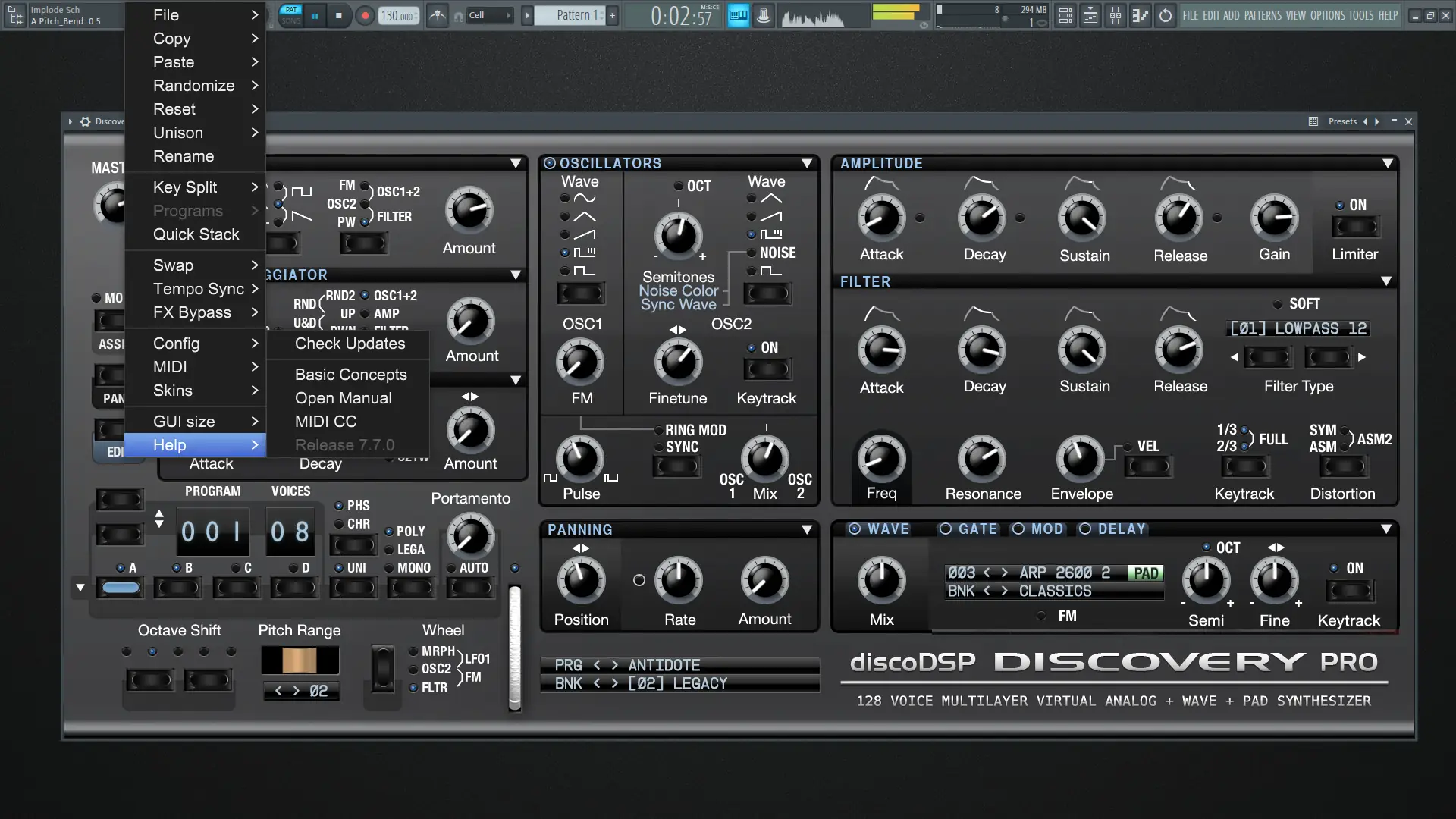The width and height of the screenshot is (1456, 819).
Task: Click next preset arrow beside Presets
Action: [1377, 121]
